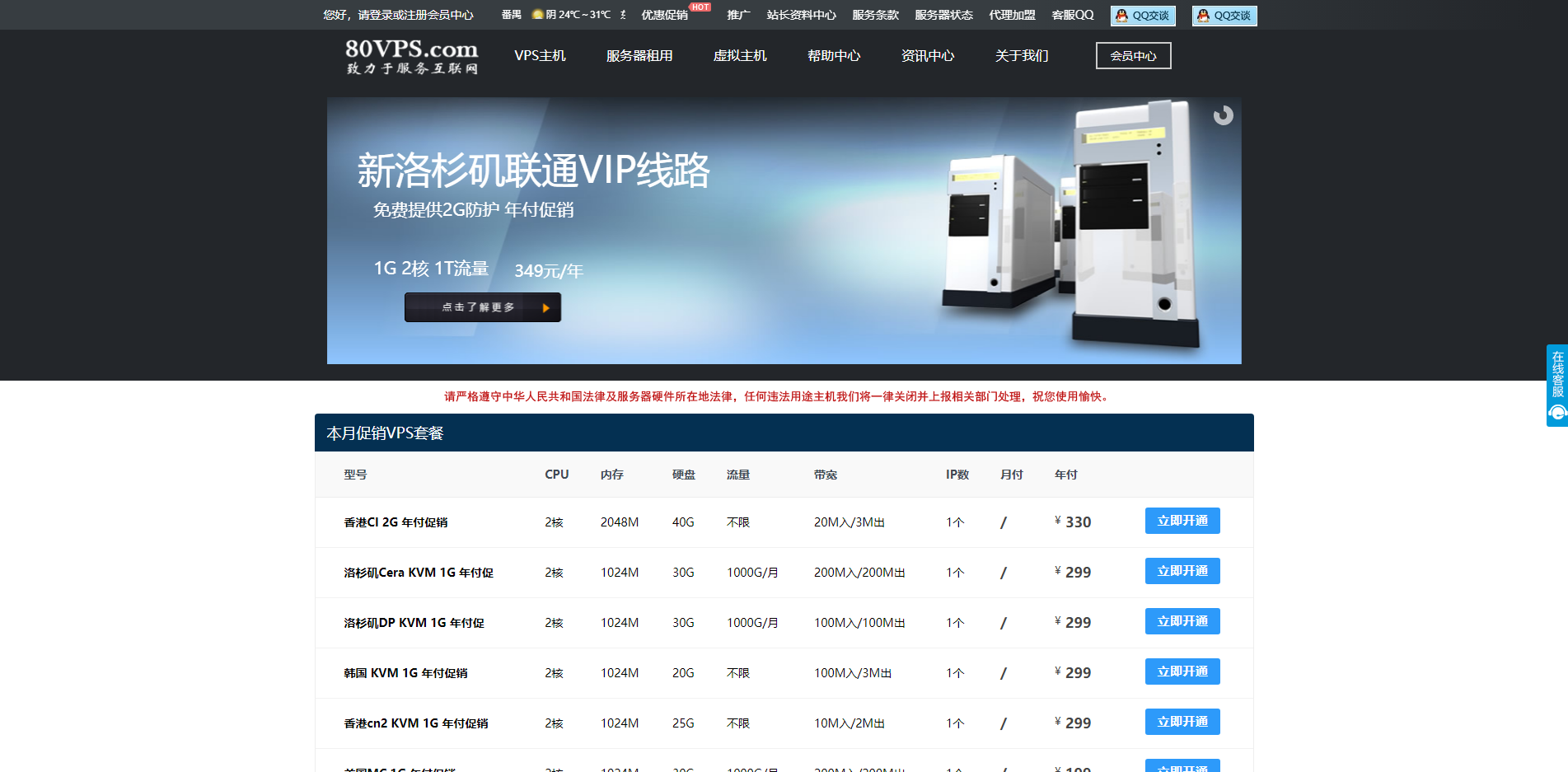Click 立即开通 for 韩国 KVM plan
This screenshot has width=1568, height=772.
(1182, 671)
